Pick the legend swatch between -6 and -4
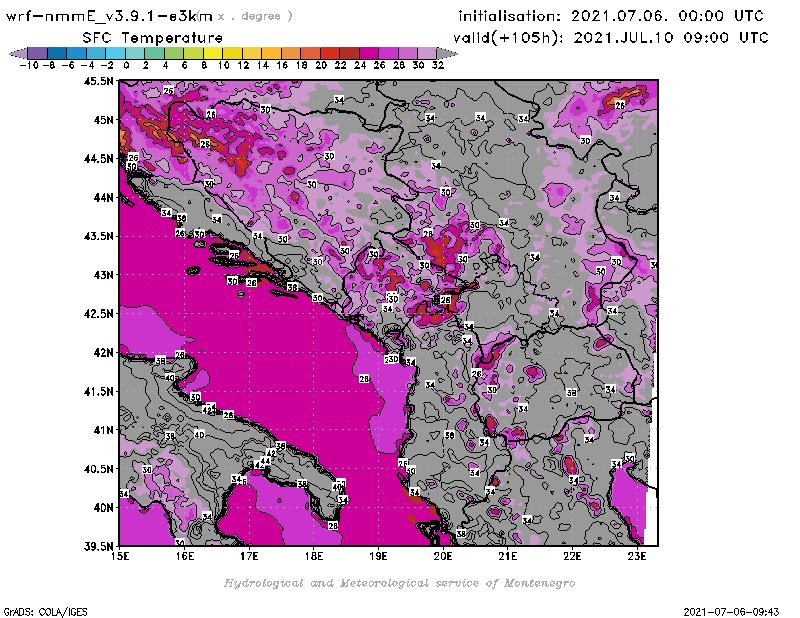The image size is (800, 618). point(77,53)
